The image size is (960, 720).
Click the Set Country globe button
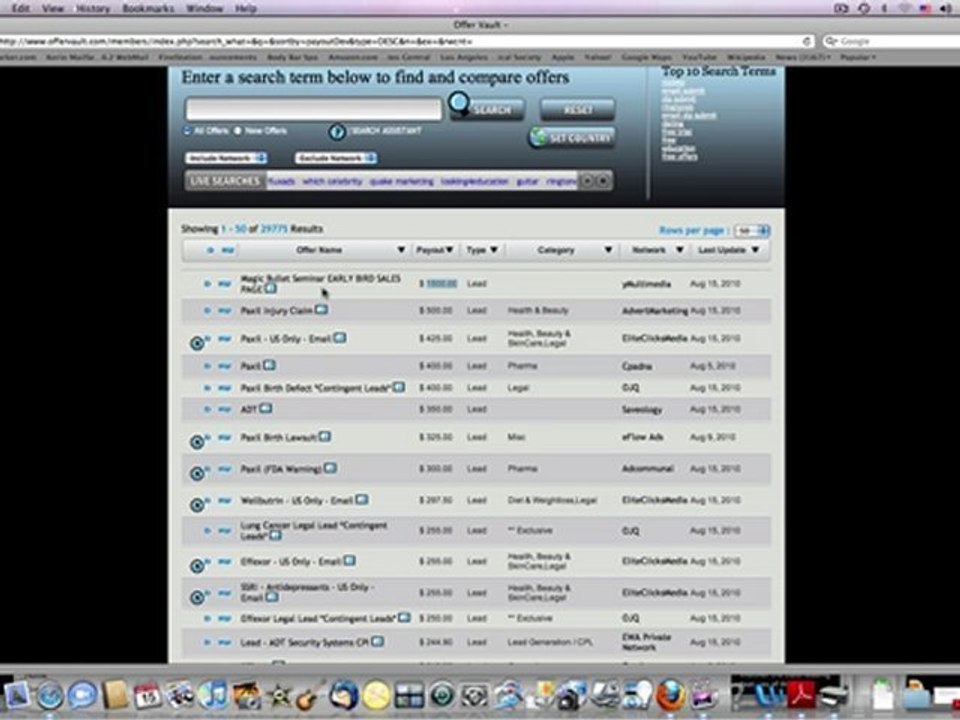(x=572, y=138)
